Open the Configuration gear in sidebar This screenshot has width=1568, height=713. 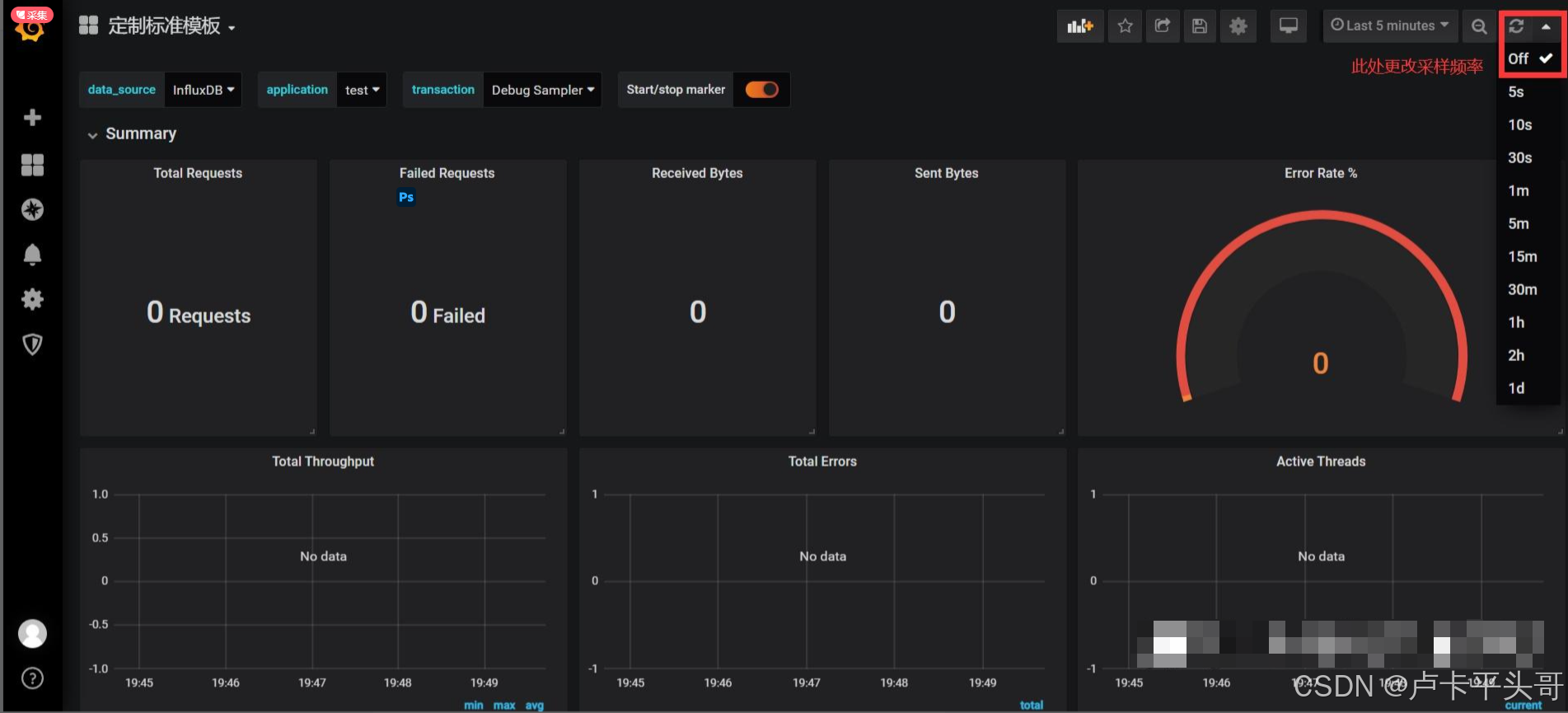point(32,299)
